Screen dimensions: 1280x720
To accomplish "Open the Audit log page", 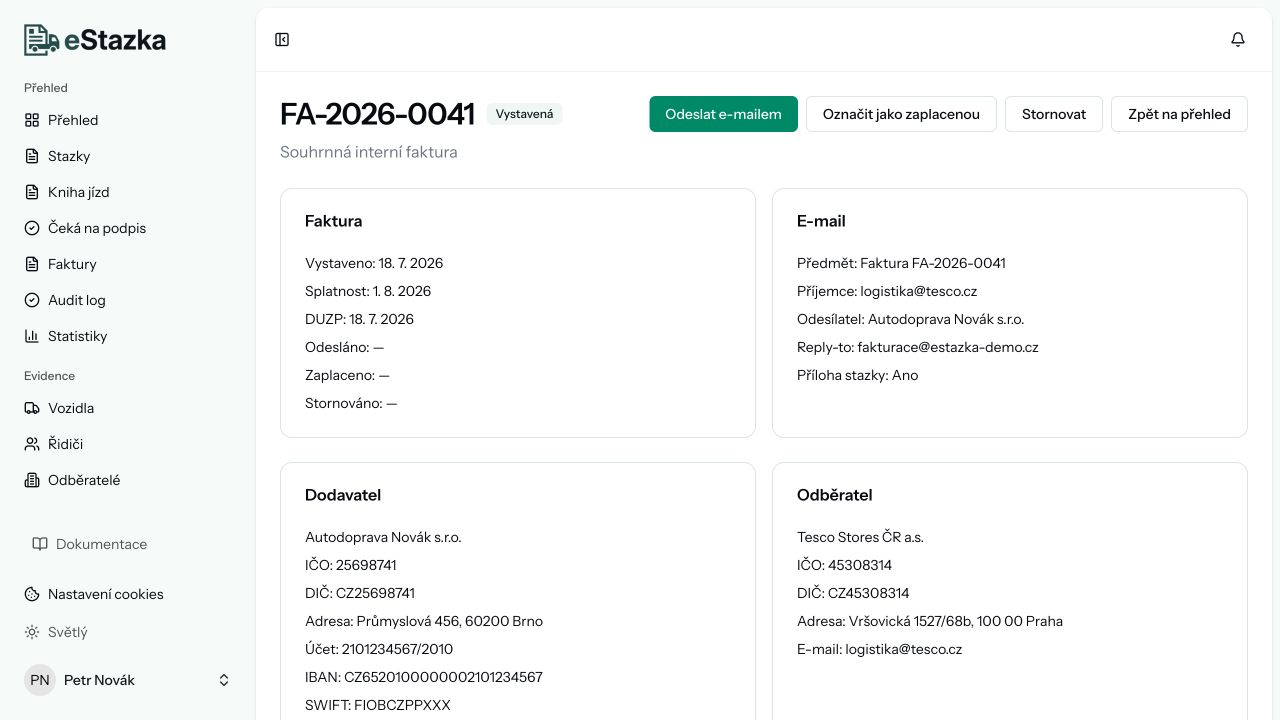I will 128,300.
